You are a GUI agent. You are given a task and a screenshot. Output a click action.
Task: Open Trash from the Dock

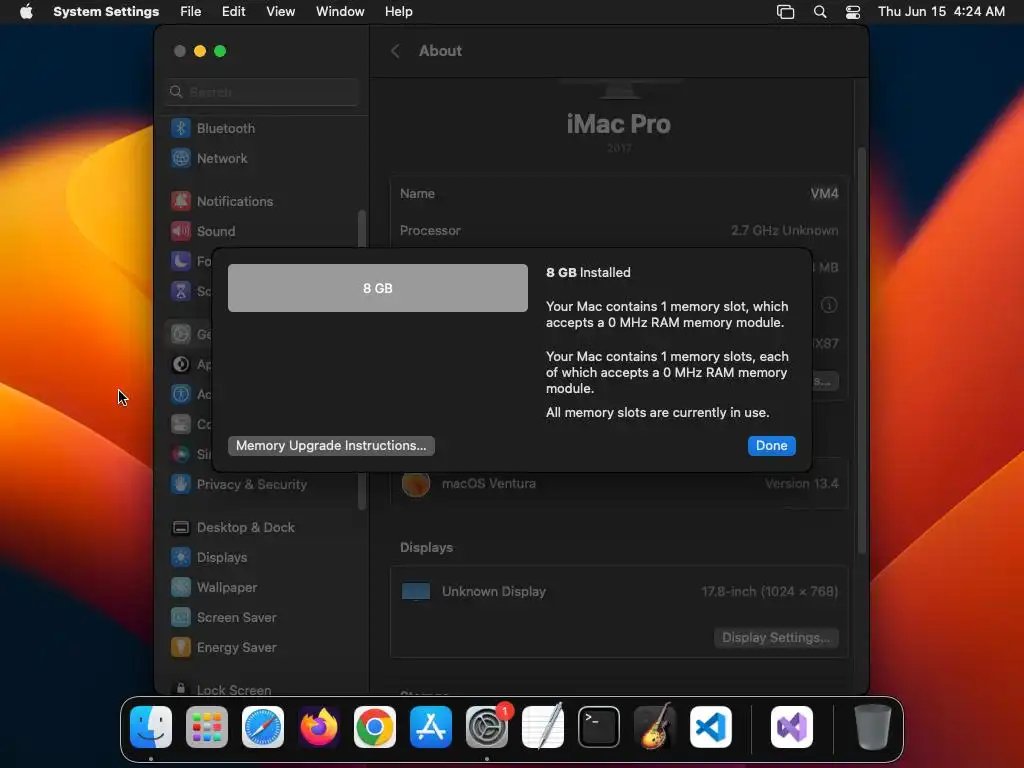point(872,727)
